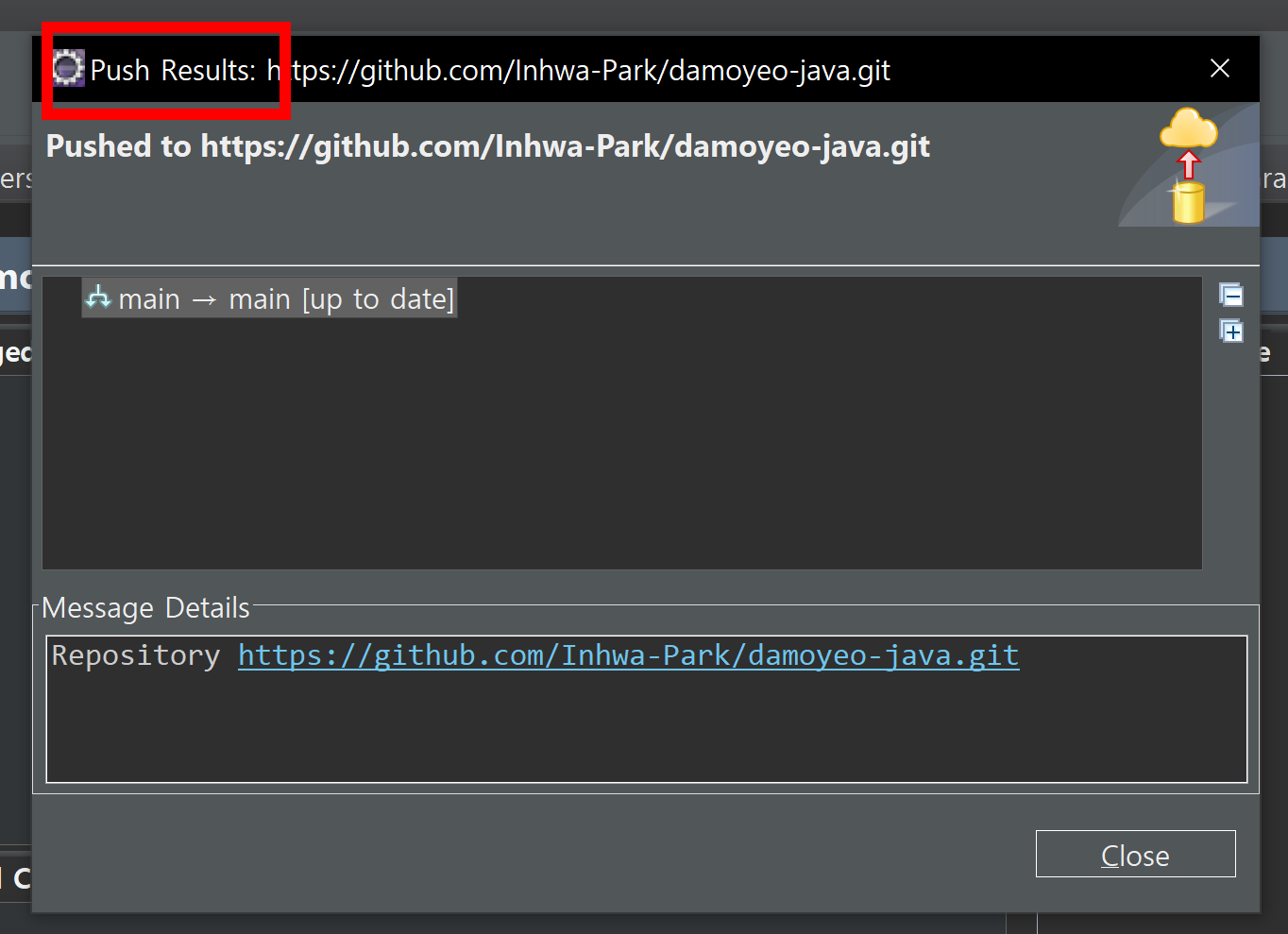Click the yellow repository cylinder under the cloud

pos(1187,201)
